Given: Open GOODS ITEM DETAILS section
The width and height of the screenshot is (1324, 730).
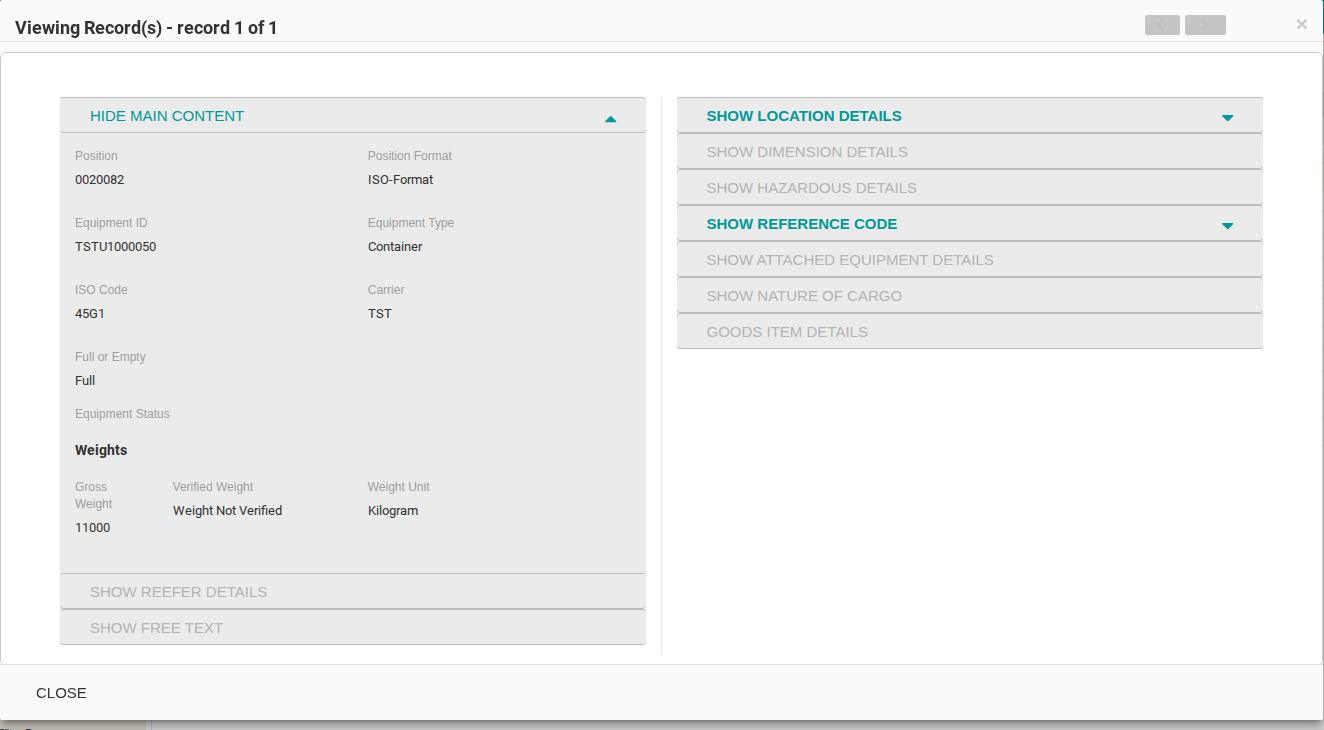Looking at the screenshot, I should tap(969, 332).
